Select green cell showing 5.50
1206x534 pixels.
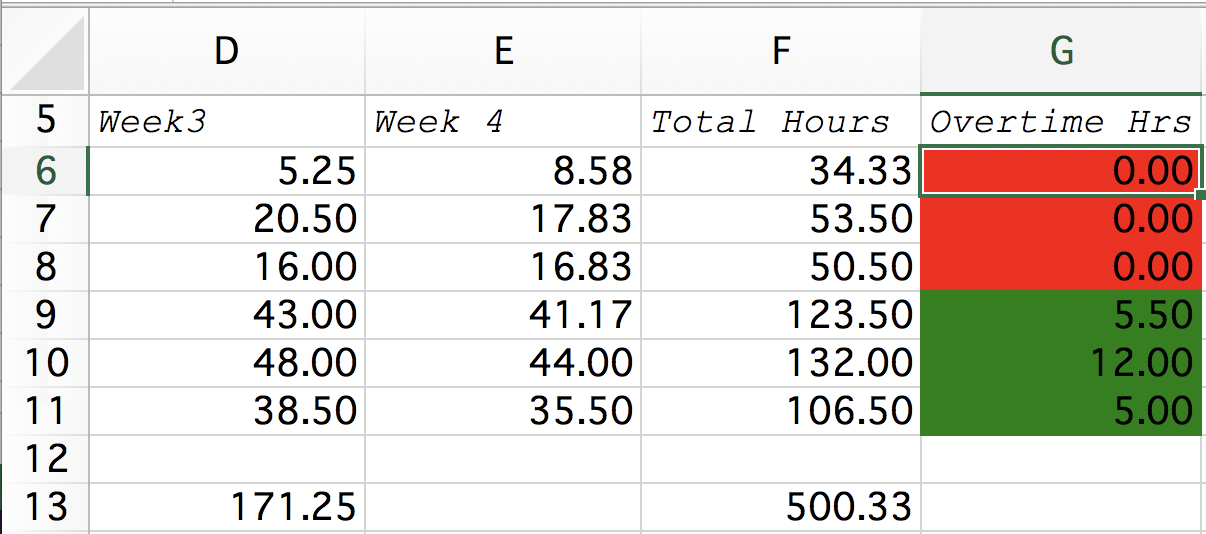[x=1061, y=315]
